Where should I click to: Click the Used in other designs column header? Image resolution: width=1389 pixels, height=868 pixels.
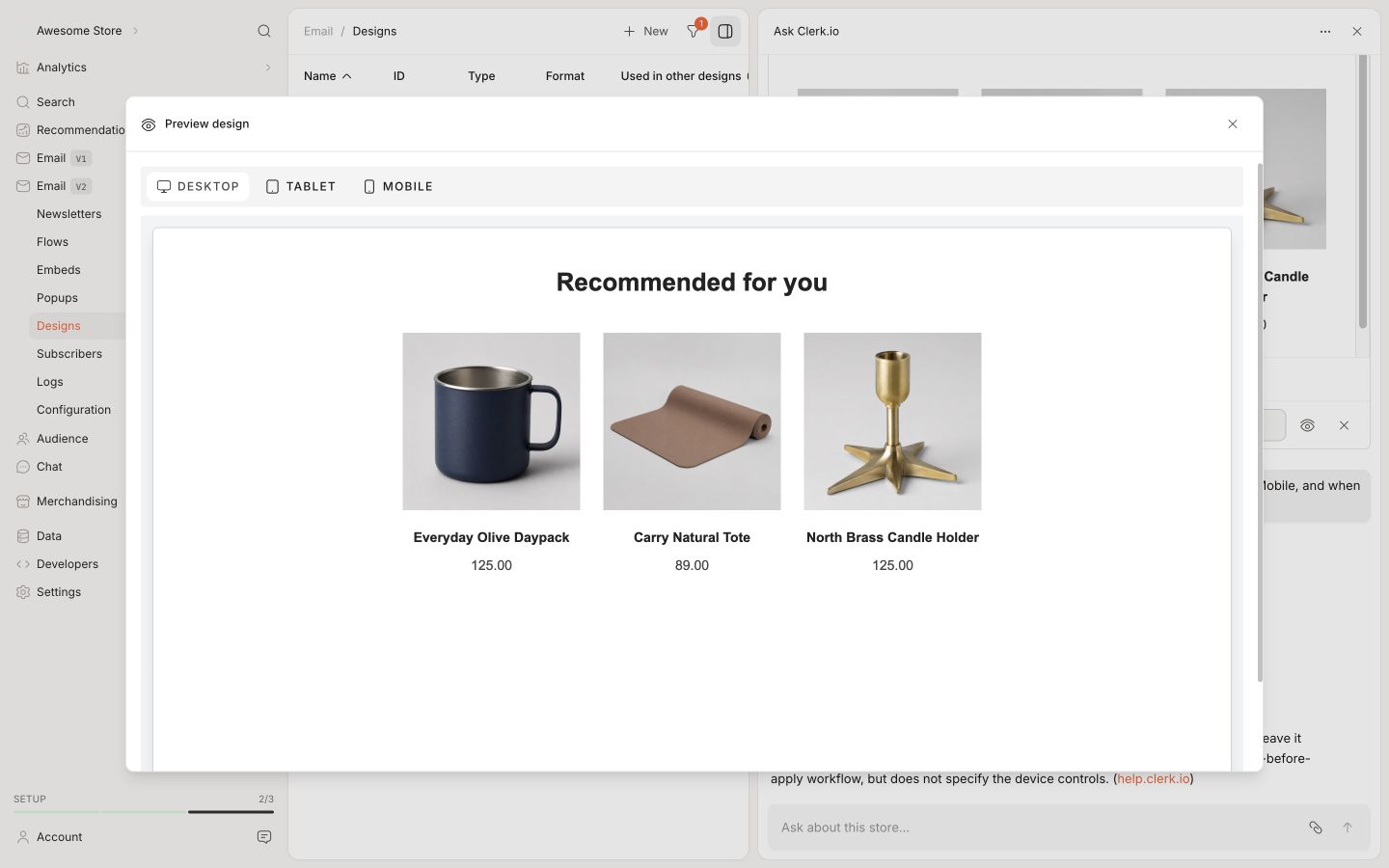click(681, 76)
